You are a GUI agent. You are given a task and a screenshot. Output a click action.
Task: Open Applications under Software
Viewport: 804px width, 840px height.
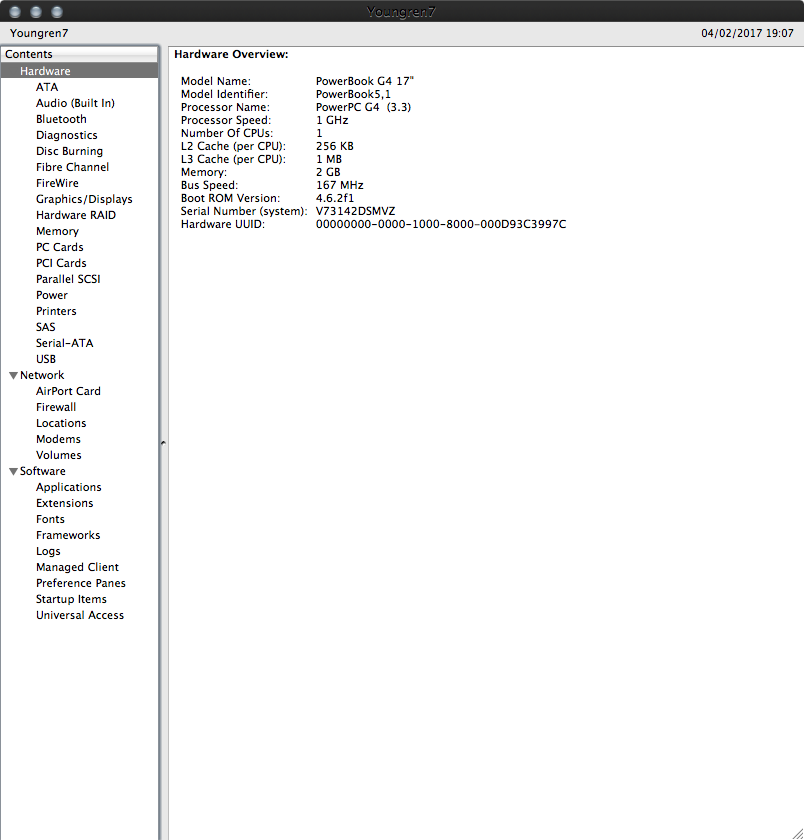click(x=69, y=487)
